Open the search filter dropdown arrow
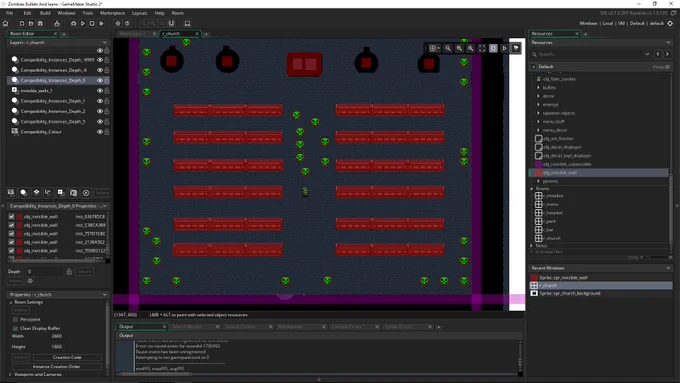 [647, 54]
